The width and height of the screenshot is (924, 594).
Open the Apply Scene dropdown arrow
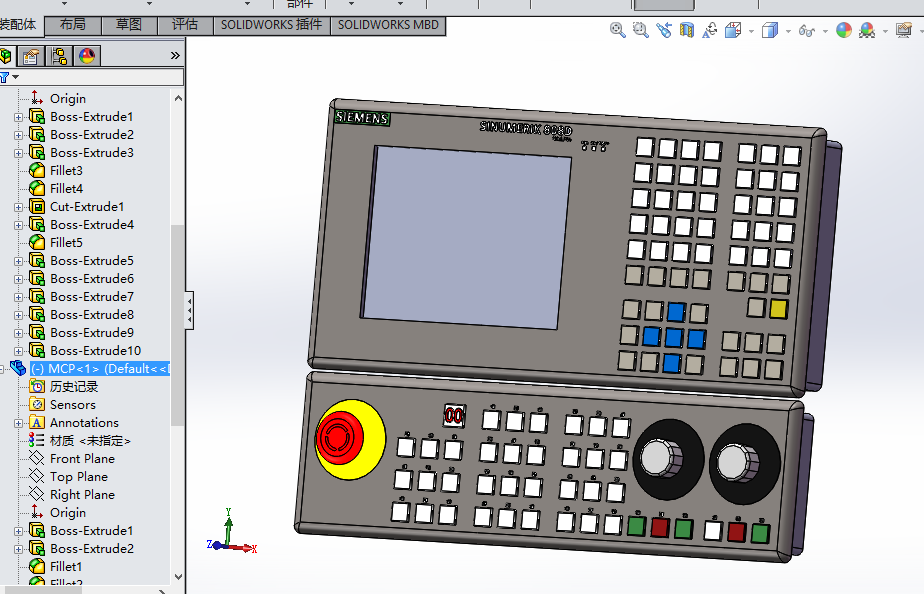(x=885, y=31)
